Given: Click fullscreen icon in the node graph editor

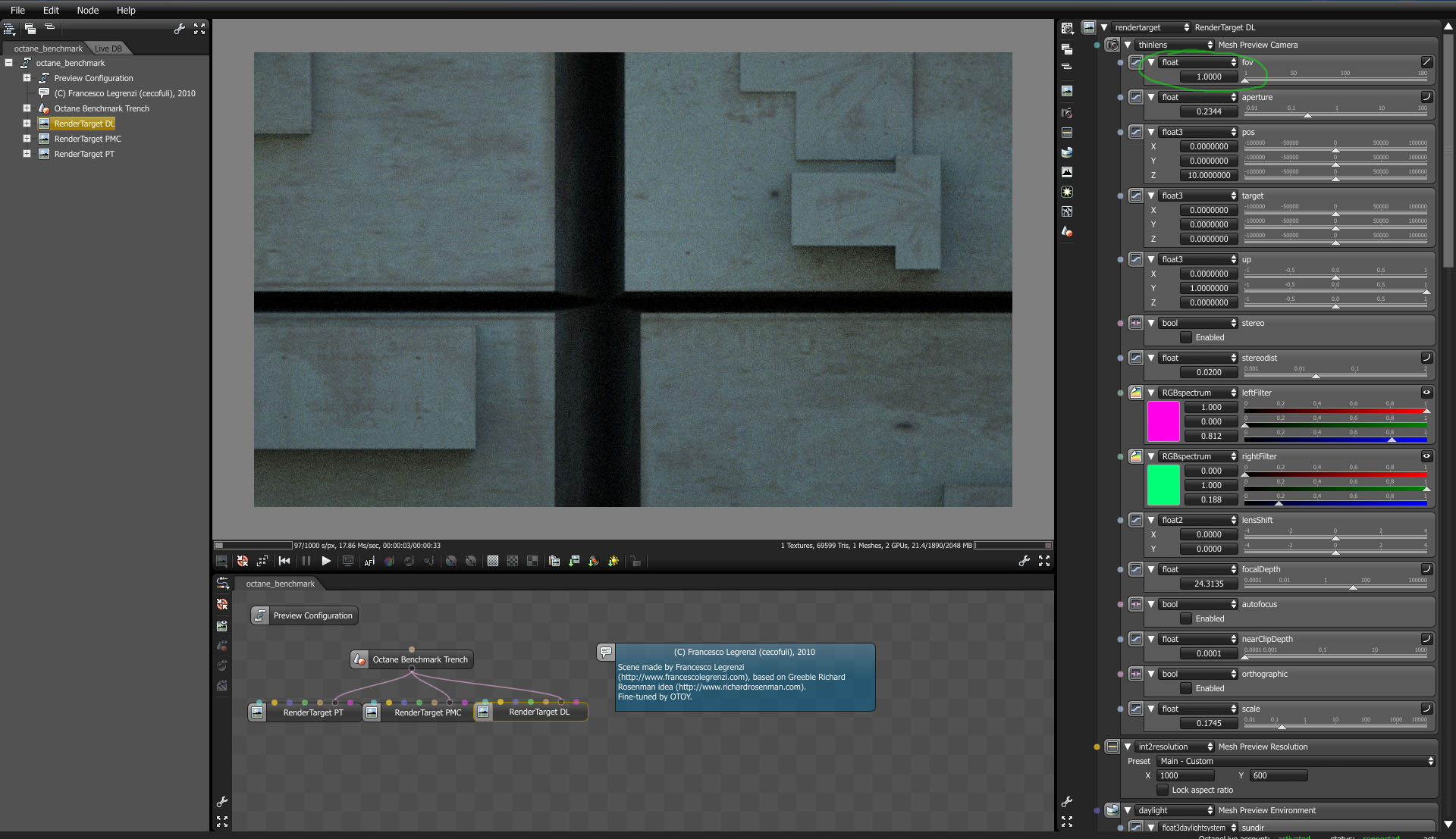Looking at the screenshot, I should tap(222, 821).
